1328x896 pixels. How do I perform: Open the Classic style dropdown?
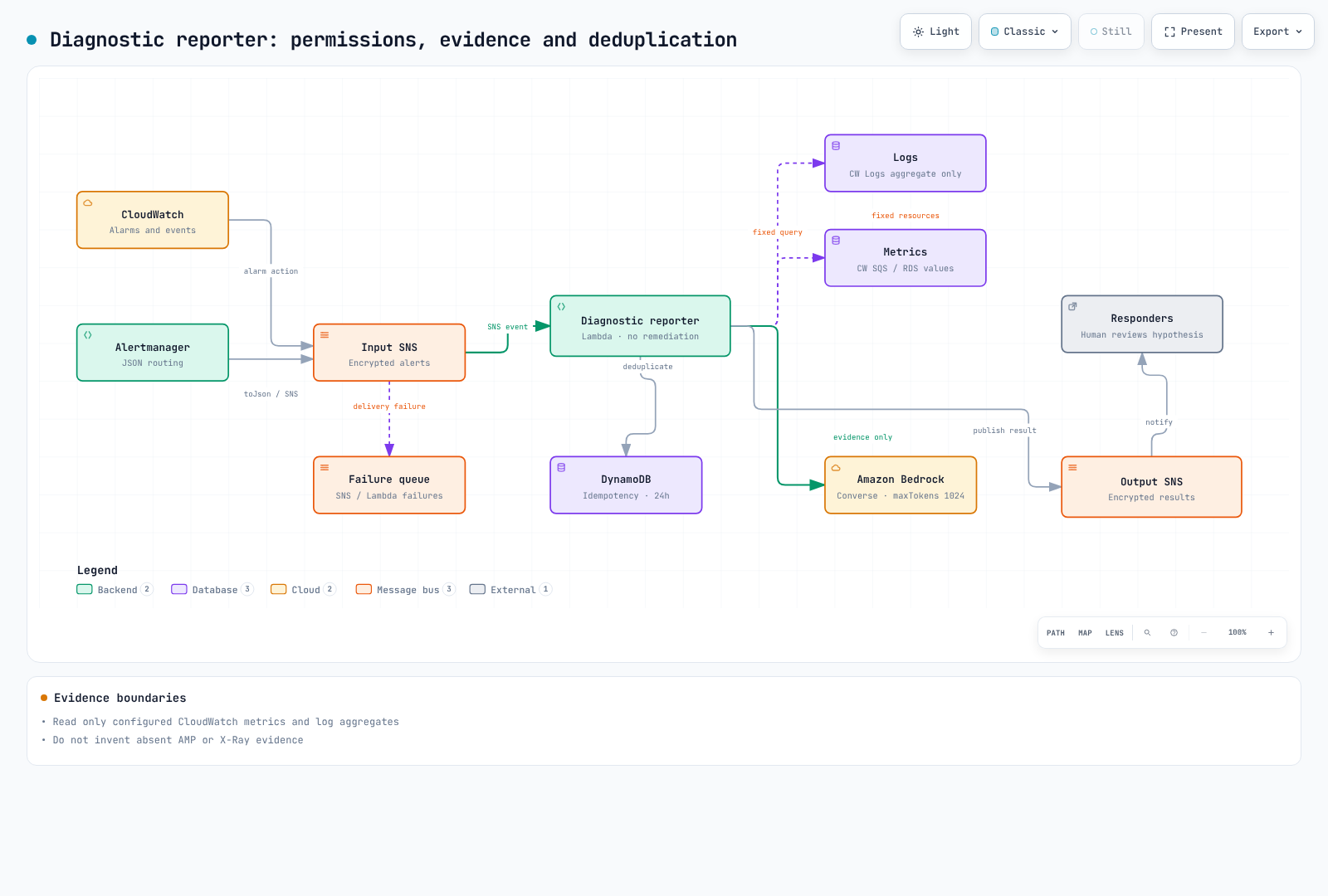(1025, 32)
